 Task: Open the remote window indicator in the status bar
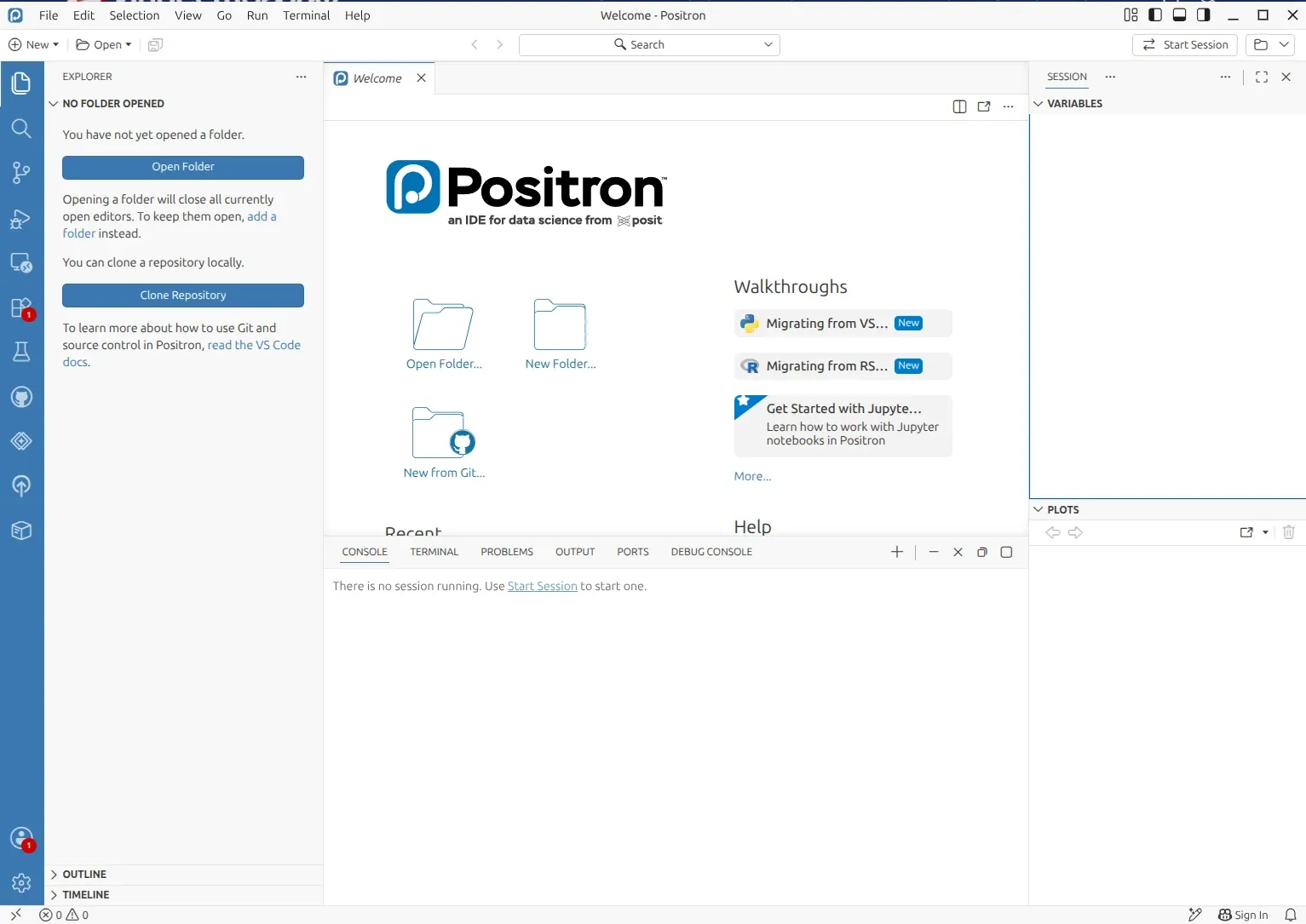coord(16,915)
